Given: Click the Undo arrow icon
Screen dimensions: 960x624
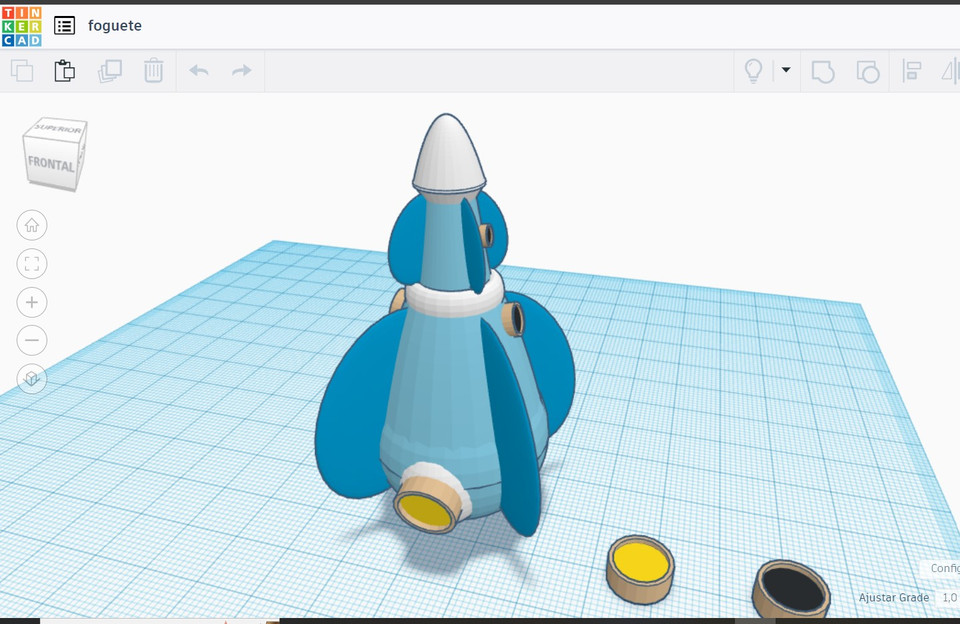Looking at the screenshot, I should tap(198, 71).
